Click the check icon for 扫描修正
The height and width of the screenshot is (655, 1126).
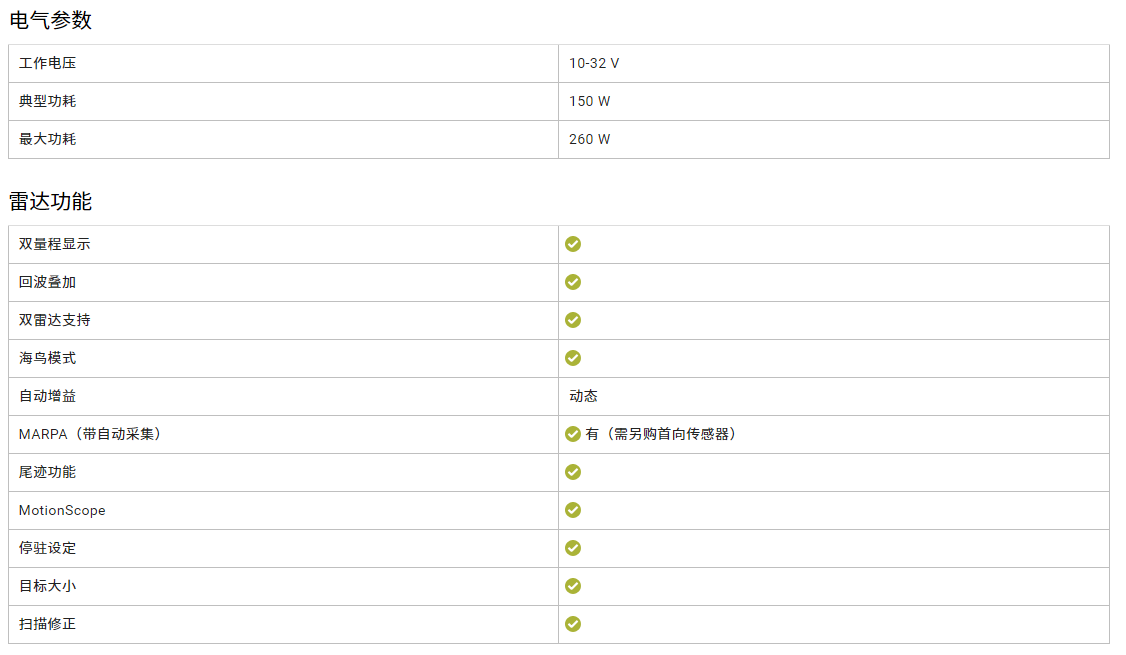click(x=573, y=624)
